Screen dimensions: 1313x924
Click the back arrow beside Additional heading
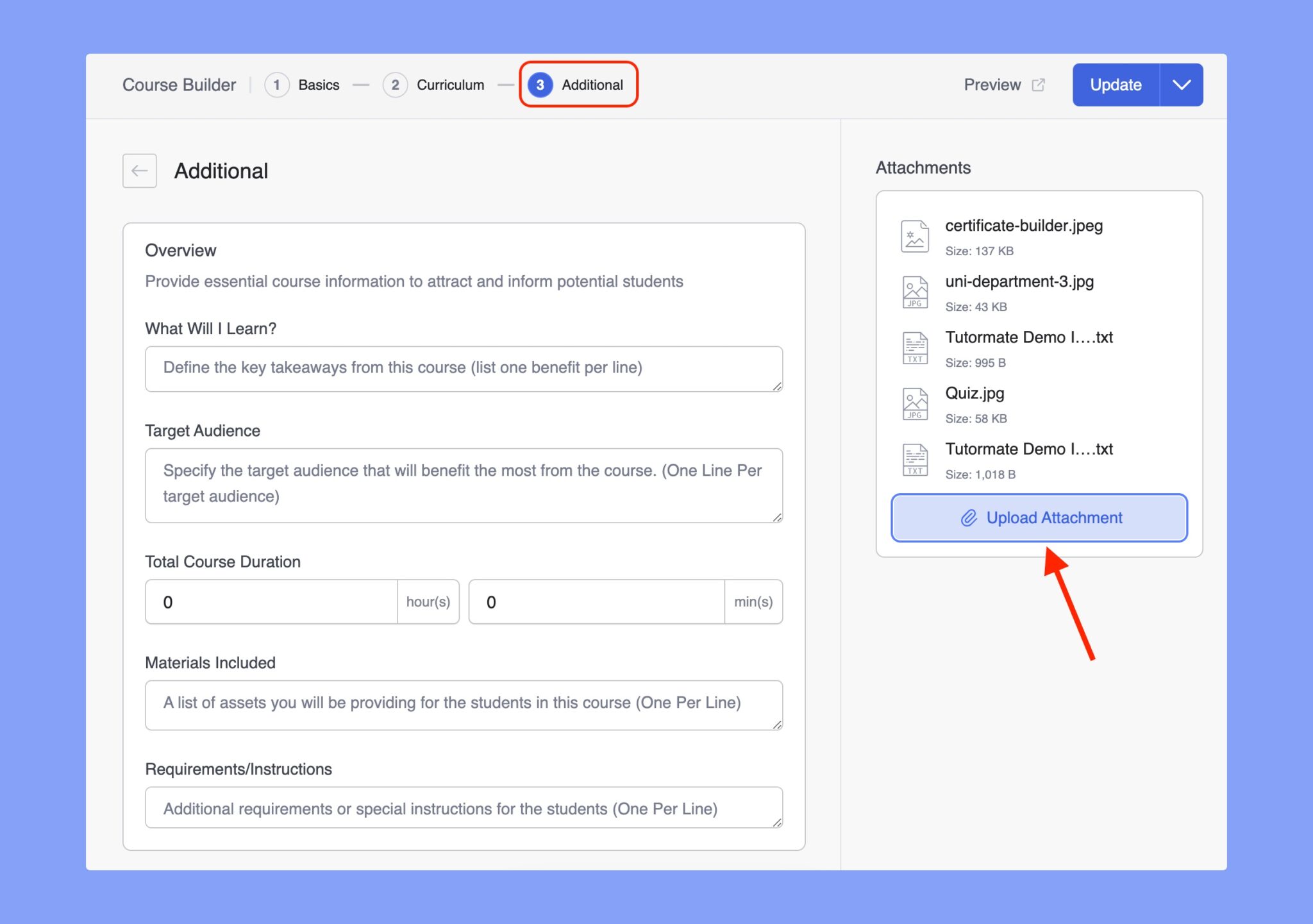tap(139, 171)
